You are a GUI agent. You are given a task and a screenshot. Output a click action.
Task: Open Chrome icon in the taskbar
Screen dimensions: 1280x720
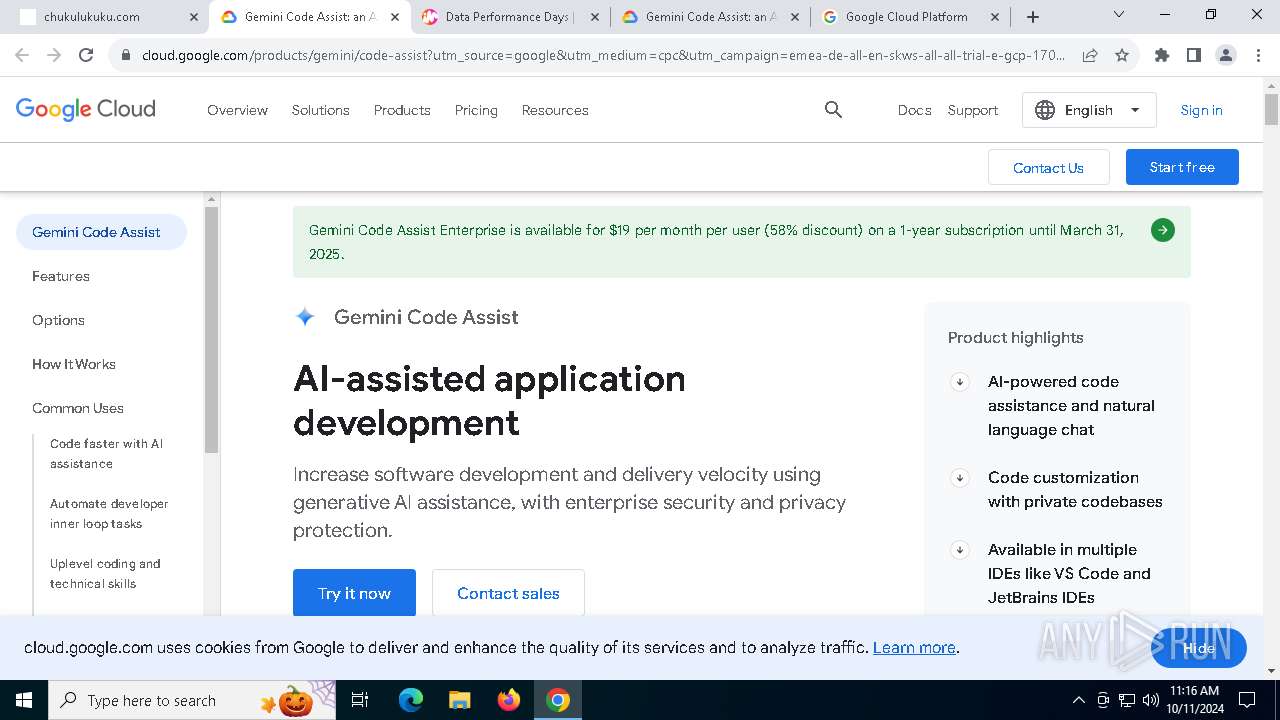click(558, 700)
